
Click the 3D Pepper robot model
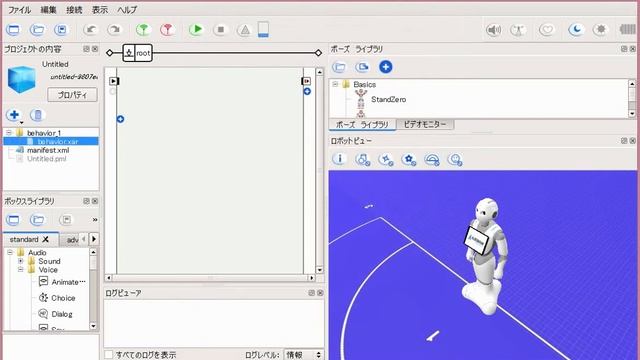click(x=485, y=256)
